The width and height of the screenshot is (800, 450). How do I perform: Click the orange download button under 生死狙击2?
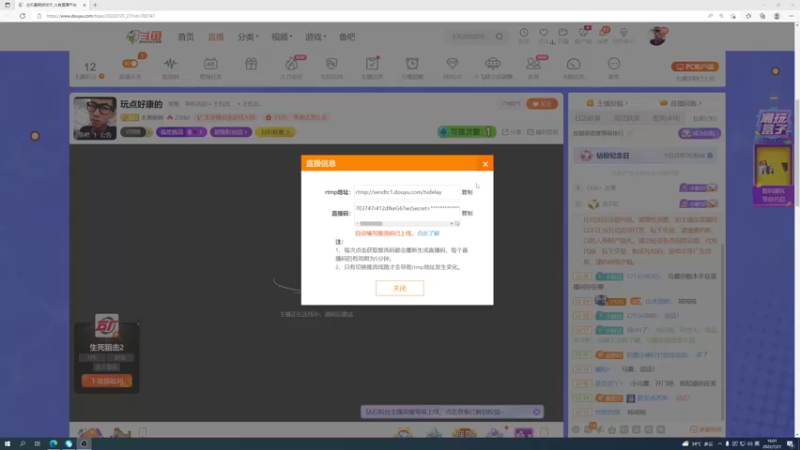click(x=107, y=381)
